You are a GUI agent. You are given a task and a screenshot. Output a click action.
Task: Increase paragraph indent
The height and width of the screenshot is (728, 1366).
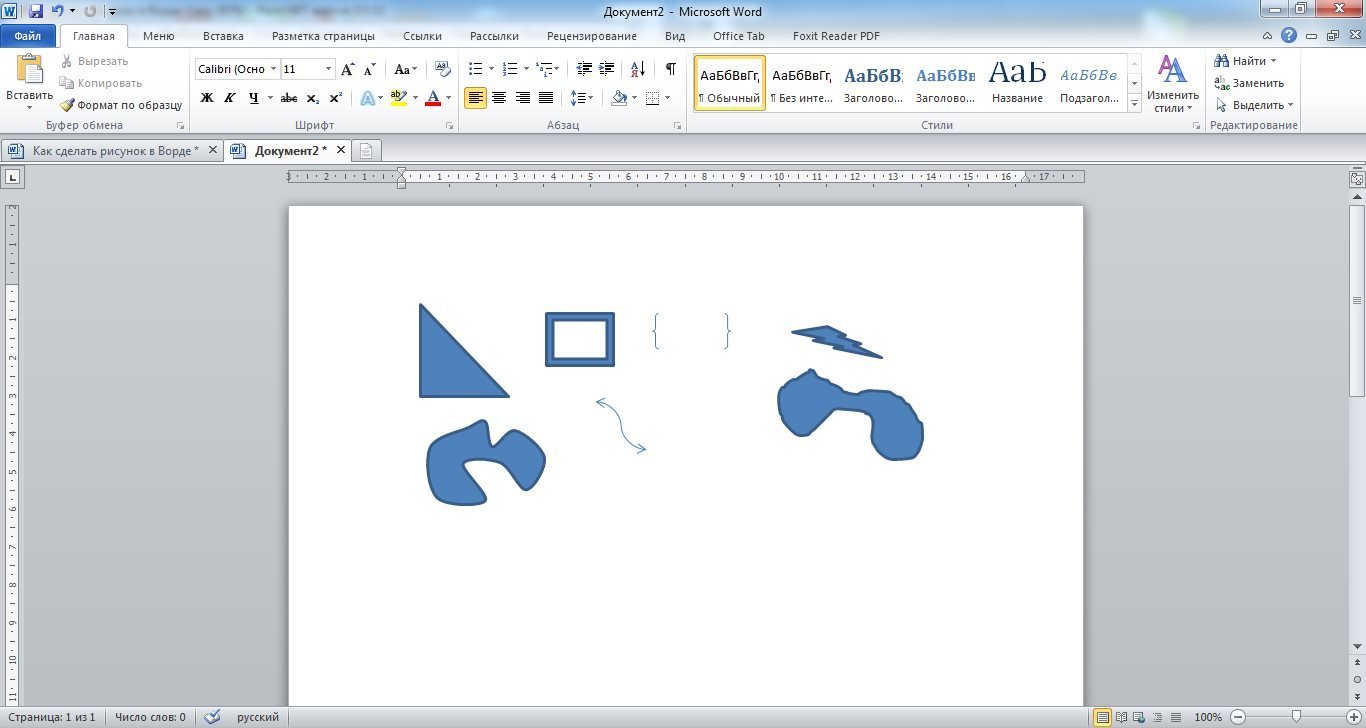[607, 69]
